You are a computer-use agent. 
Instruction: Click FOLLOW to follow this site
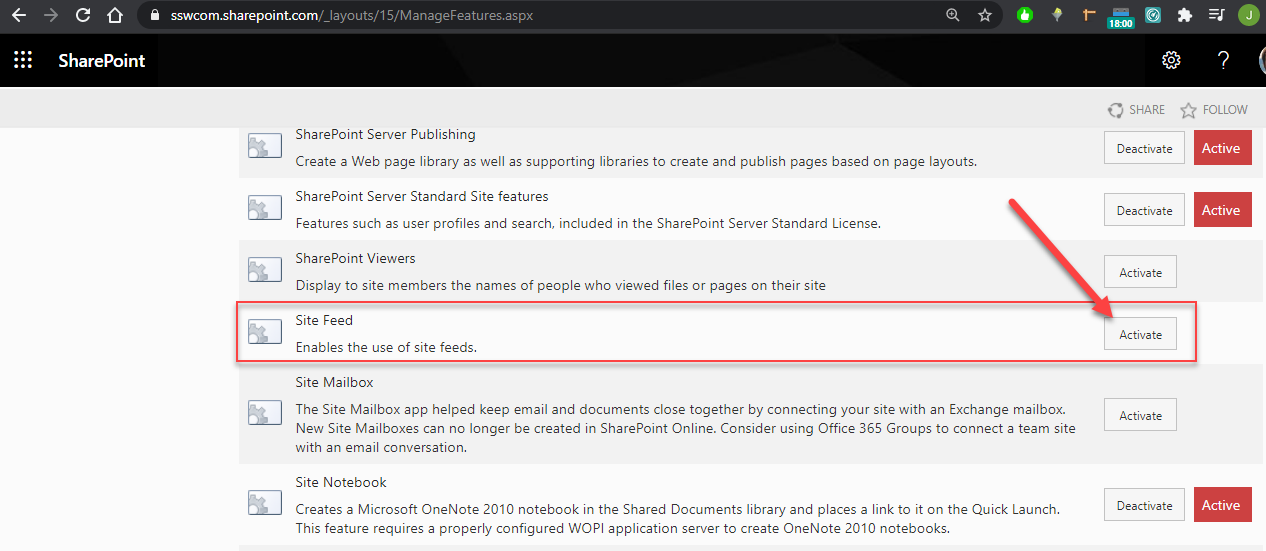tap(1214, 110)
